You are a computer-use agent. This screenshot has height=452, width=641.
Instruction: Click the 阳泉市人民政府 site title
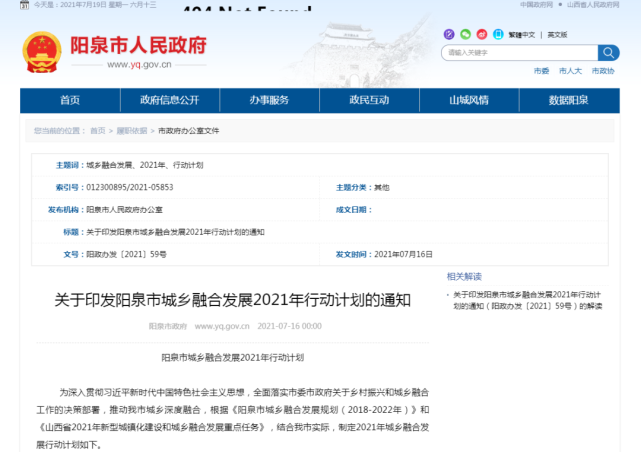(x=138, y=45)
